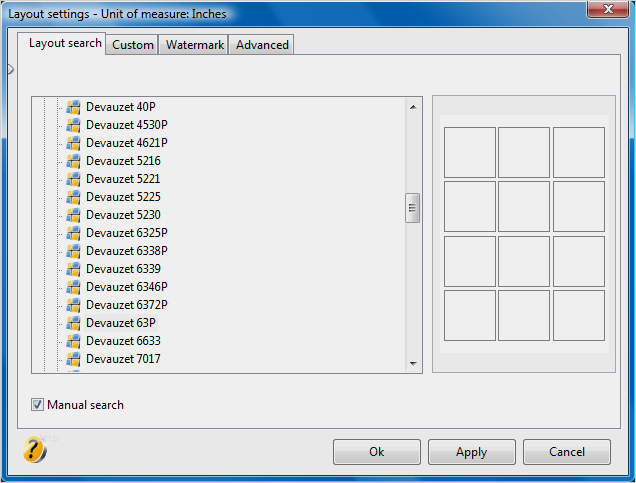Viewport: 636px width, 483px height.
Task: Click the layout icon next to Devauzet 4530P
Action: point(73,125)
